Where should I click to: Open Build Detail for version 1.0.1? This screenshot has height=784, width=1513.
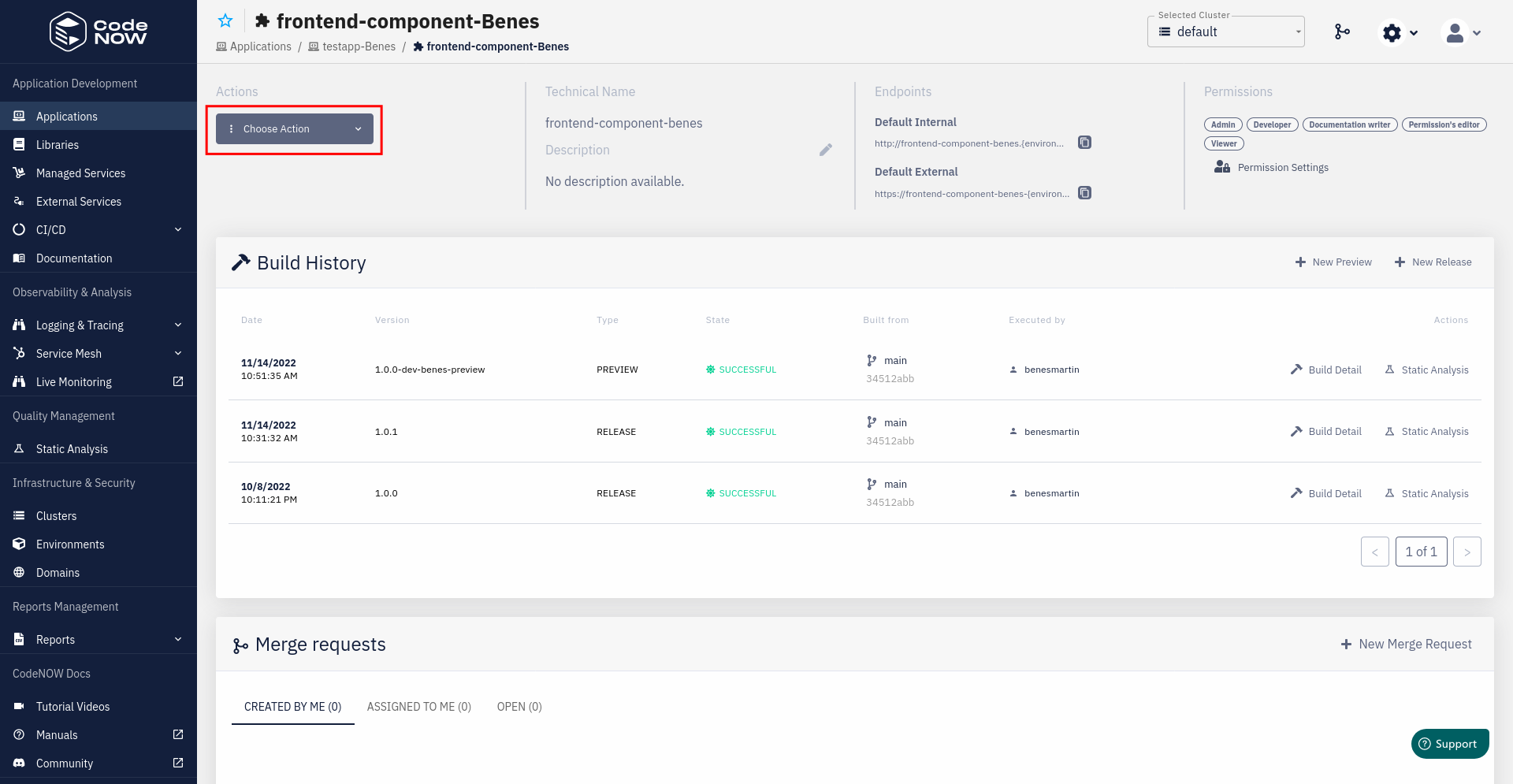[1326, 431]
